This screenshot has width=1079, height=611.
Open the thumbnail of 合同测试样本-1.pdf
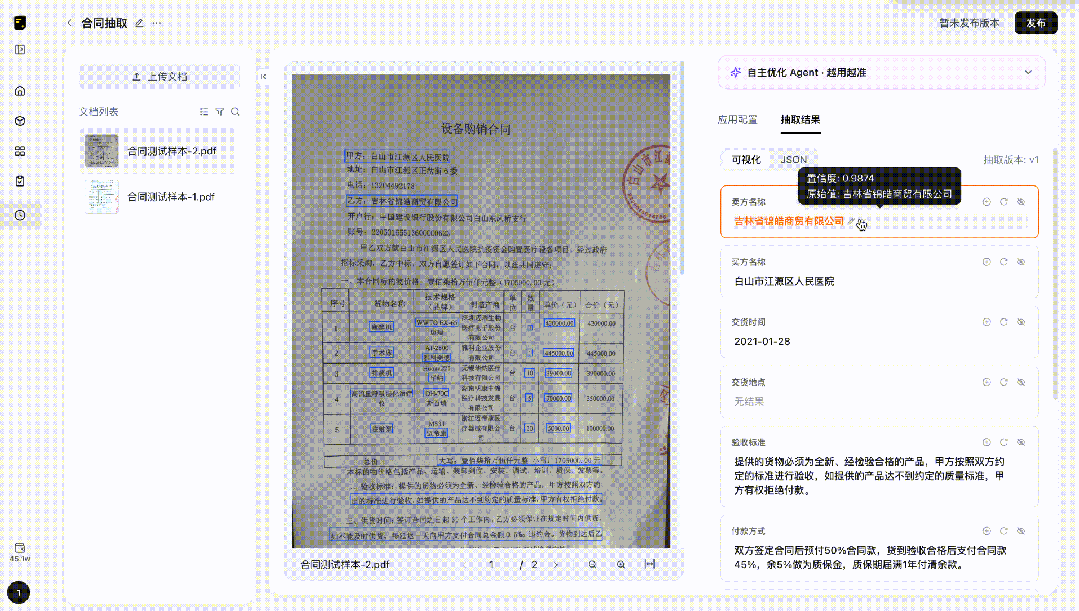coord(102,196)
